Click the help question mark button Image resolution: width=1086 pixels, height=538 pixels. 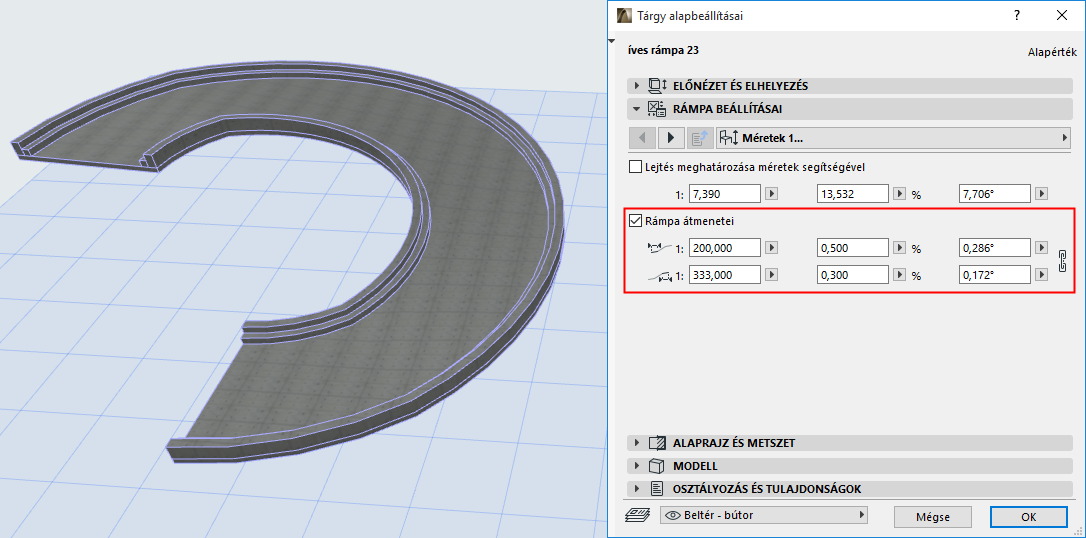point(1017,15)
